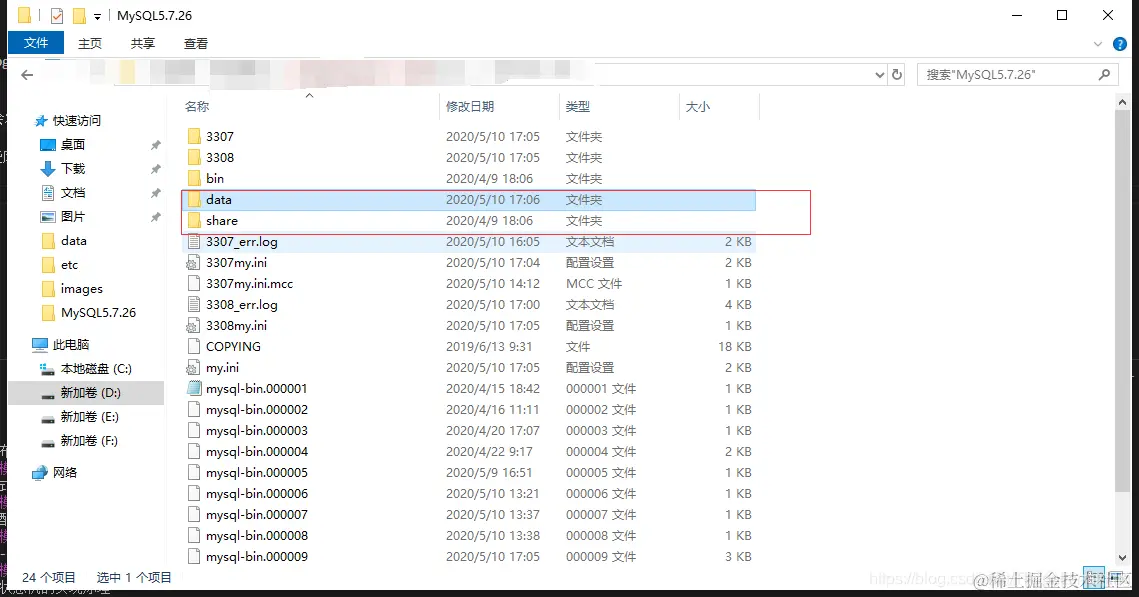Open Quick Access toolbar customize dropdown
The image size is (1139, 597).
97,16
